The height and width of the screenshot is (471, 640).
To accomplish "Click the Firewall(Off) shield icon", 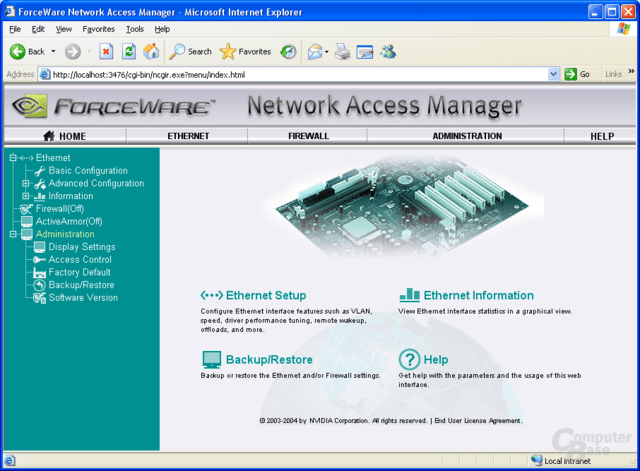I will [27, 209].
